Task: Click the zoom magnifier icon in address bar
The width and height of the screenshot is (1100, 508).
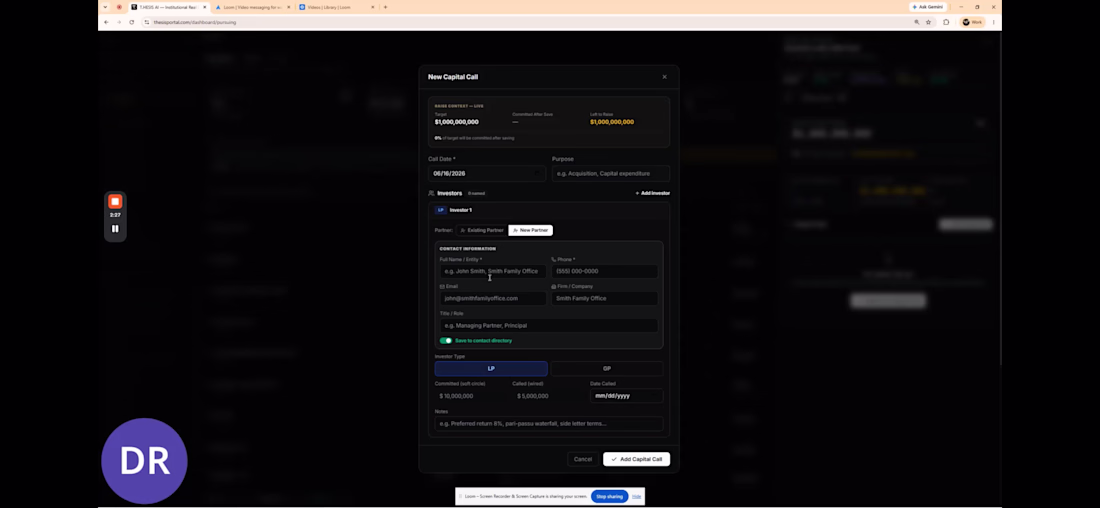Action: pos(916,22)
